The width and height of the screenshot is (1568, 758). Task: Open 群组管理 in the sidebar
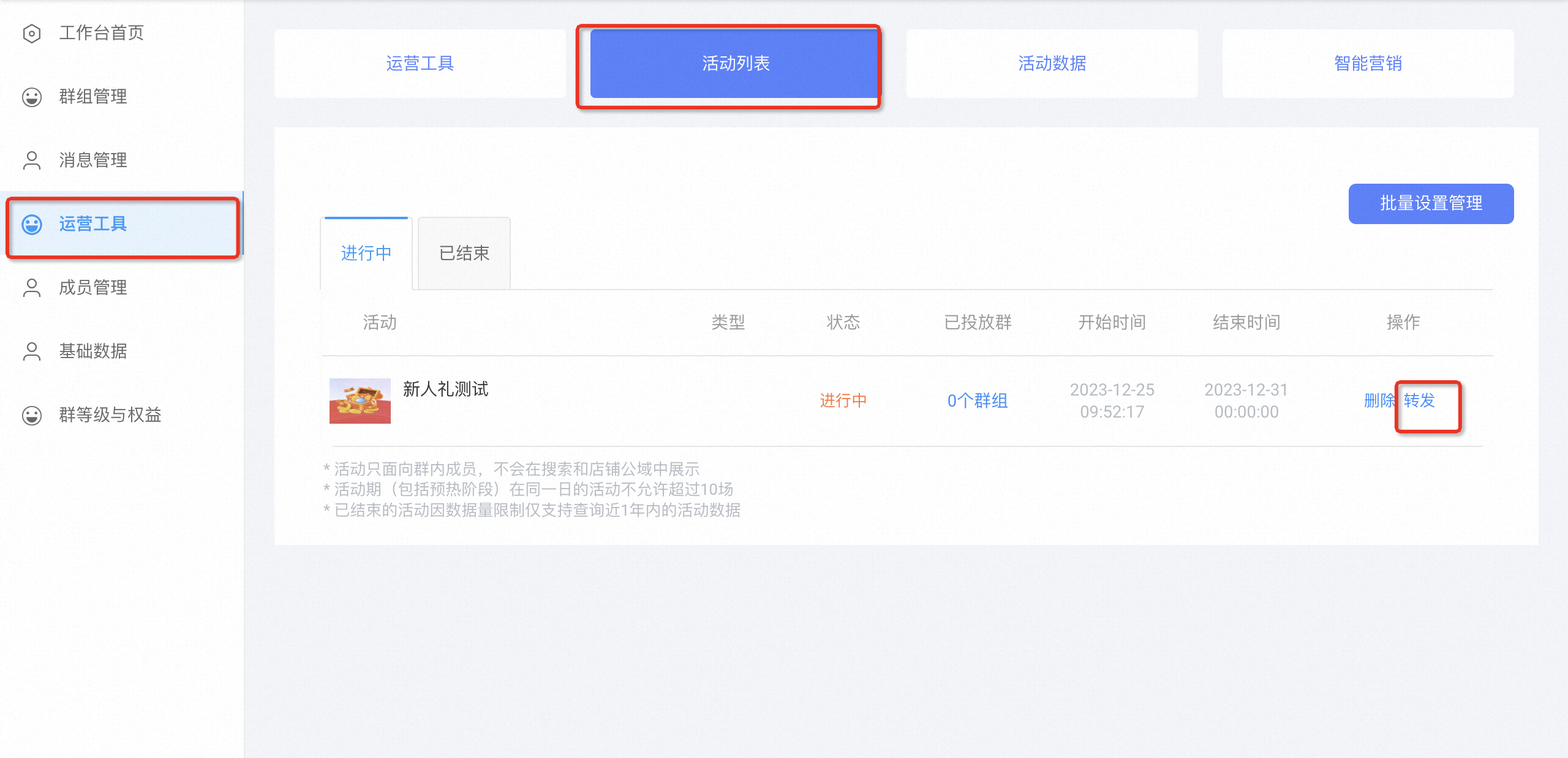123,97
